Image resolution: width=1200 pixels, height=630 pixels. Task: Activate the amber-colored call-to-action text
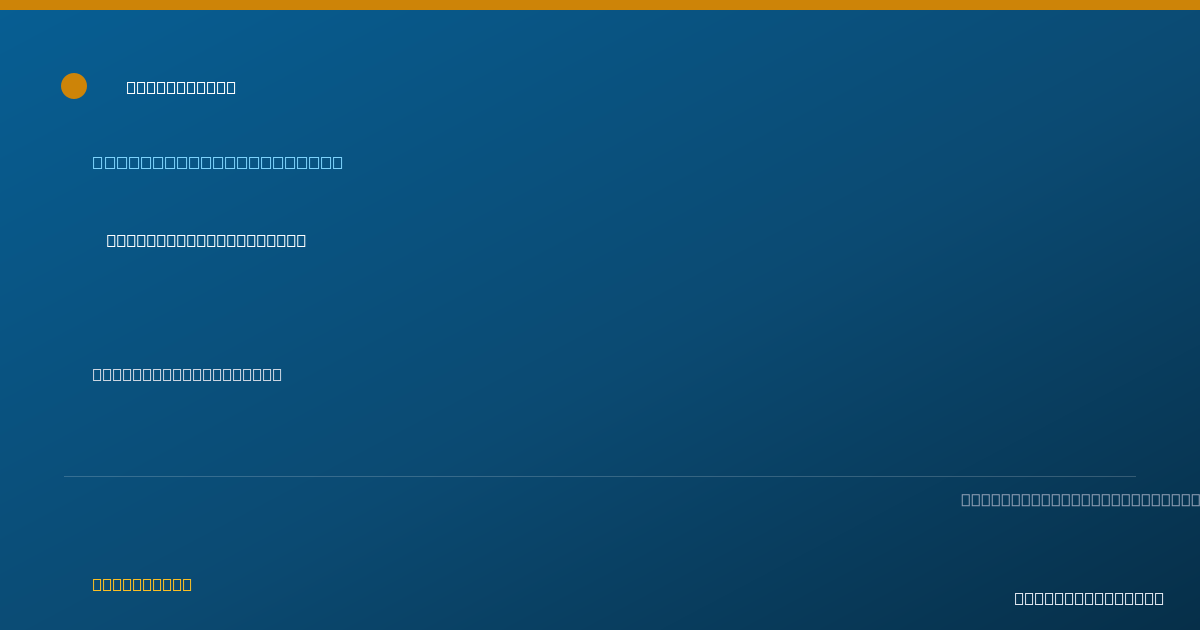tap(142, 584)
